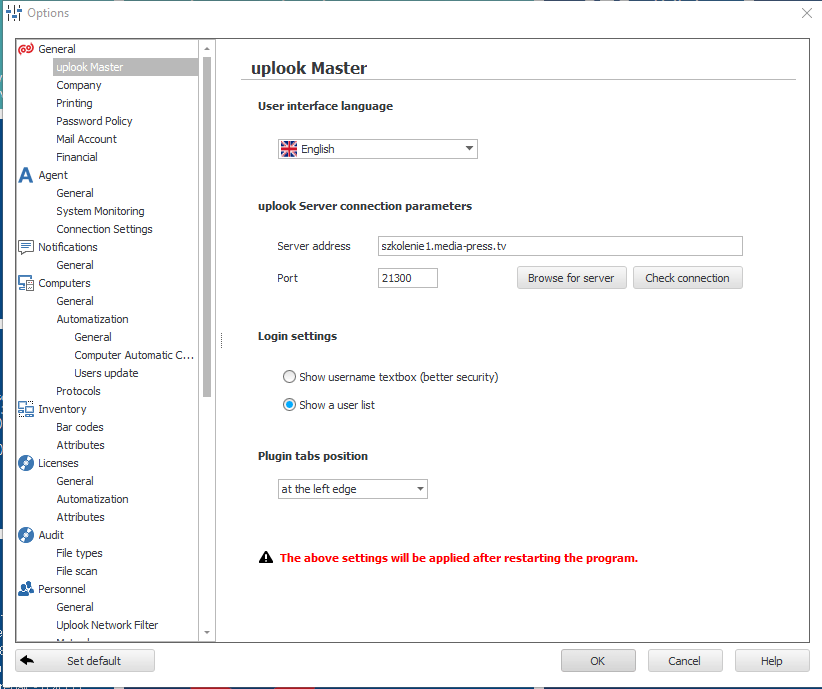Click the Check connection button
Image resolution: width=822 pixels, height=689 pixels.
687,278
